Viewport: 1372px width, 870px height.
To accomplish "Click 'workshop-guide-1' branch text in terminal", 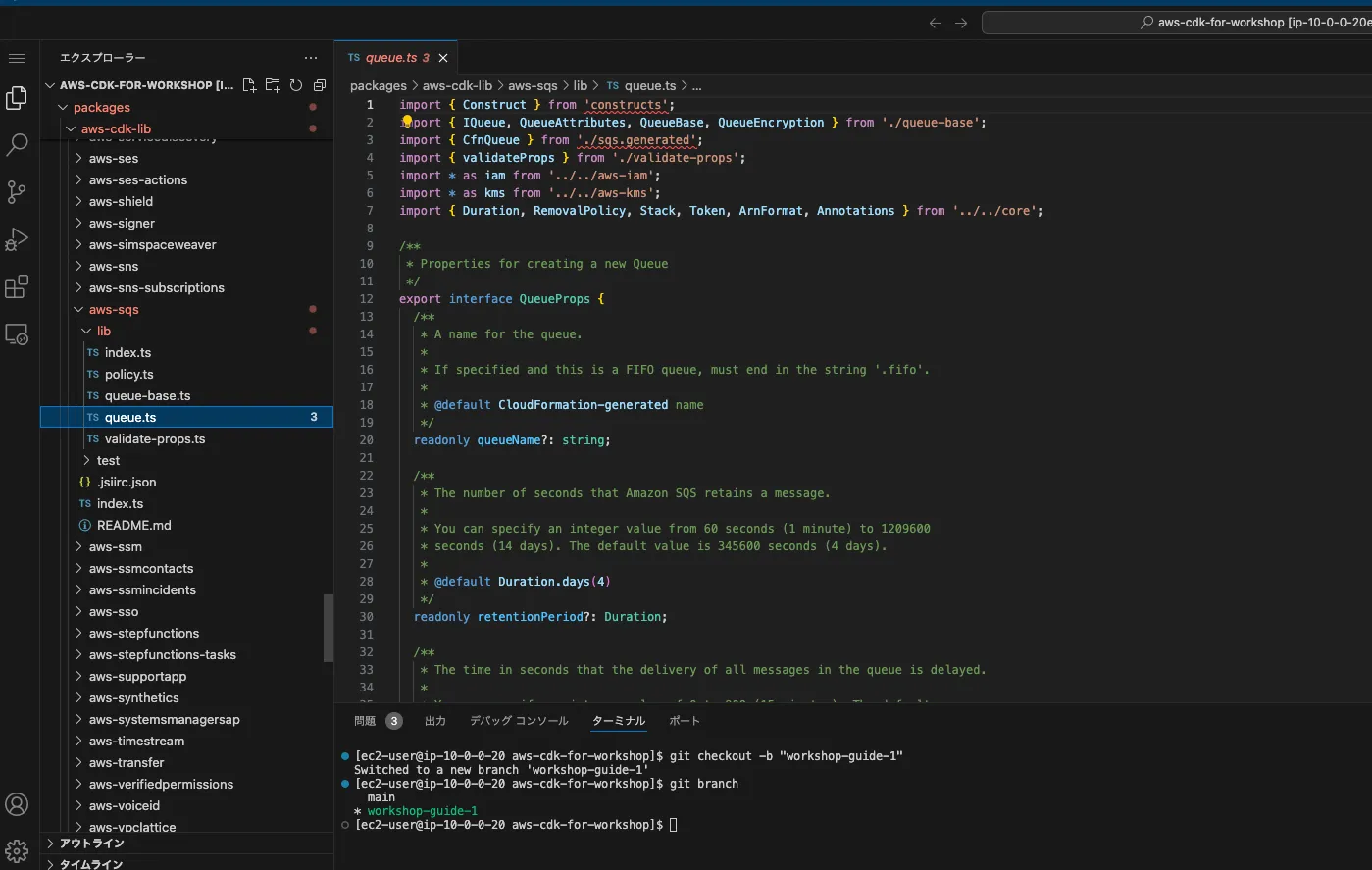I will click(x=423, y=811).
